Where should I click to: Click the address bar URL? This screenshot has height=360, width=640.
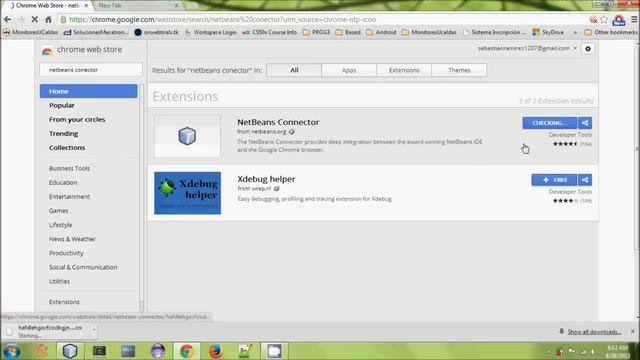click(222, 19)
